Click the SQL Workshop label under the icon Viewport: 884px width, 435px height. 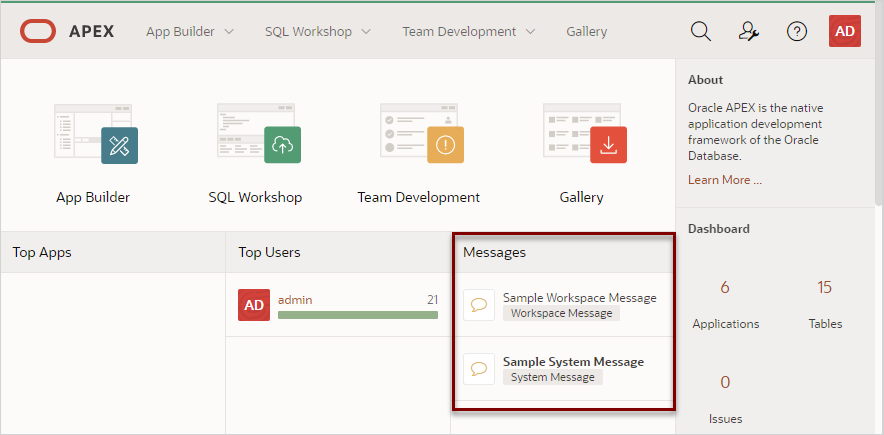pyautogui.click(x=255, y=197)
